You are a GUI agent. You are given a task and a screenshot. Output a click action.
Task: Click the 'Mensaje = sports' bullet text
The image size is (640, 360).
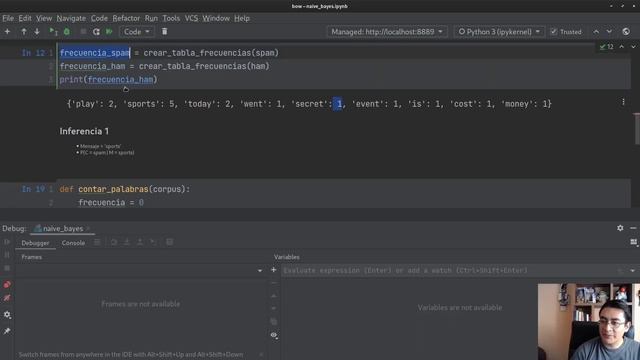coord(100,146)
